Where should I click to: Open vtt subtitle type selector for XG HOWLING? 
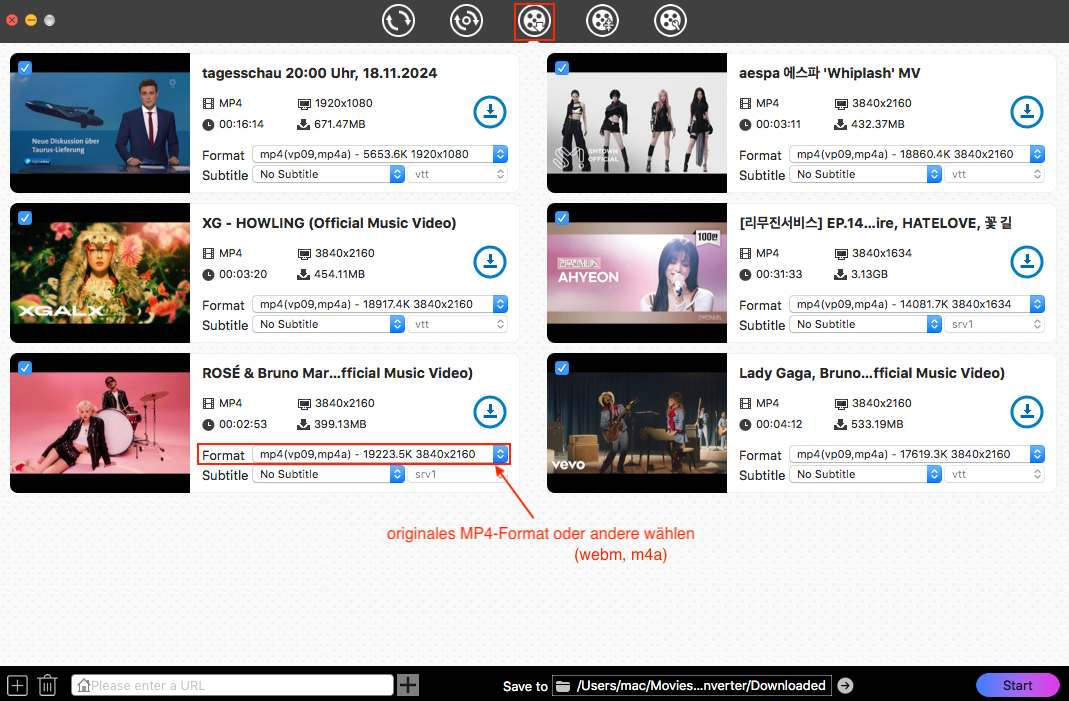tap(458, 324)
